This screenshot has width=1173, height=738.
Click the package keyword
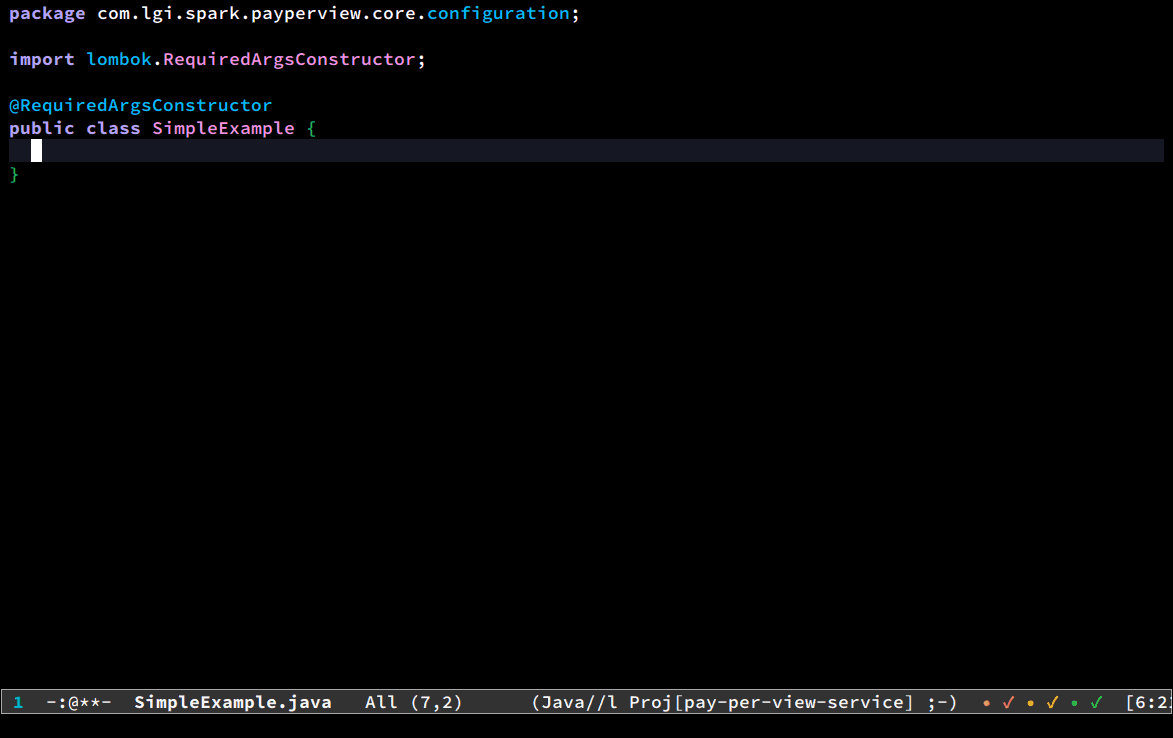coord(47,13)
